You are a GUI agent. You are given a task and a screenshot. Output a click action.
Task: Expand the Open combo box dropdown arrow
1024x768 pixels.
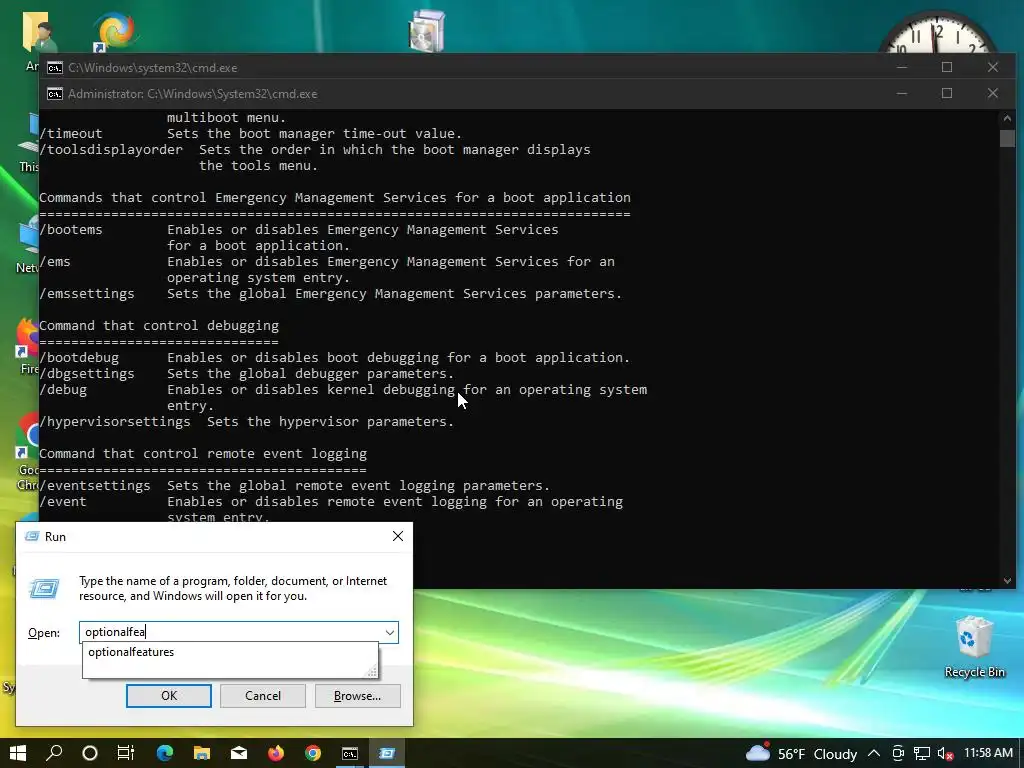pos(390,632)
